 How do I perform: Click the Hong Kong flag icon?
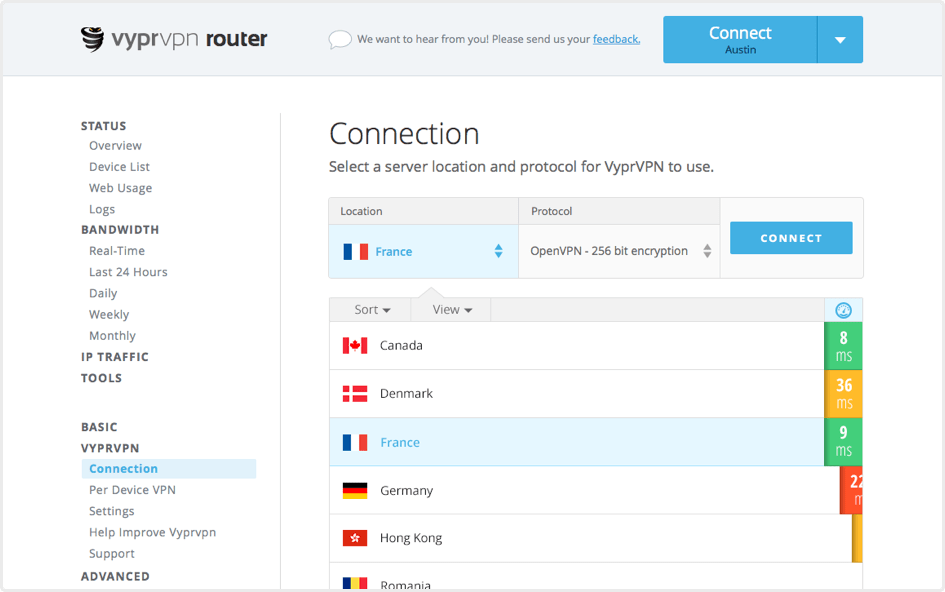[x=355, y=538]
